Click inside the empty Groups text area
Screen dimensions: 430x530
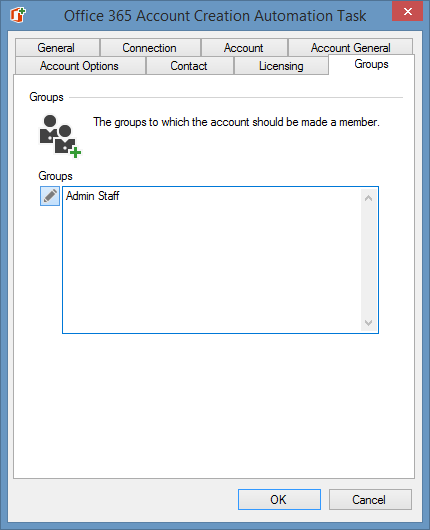(x=212, y=267)
